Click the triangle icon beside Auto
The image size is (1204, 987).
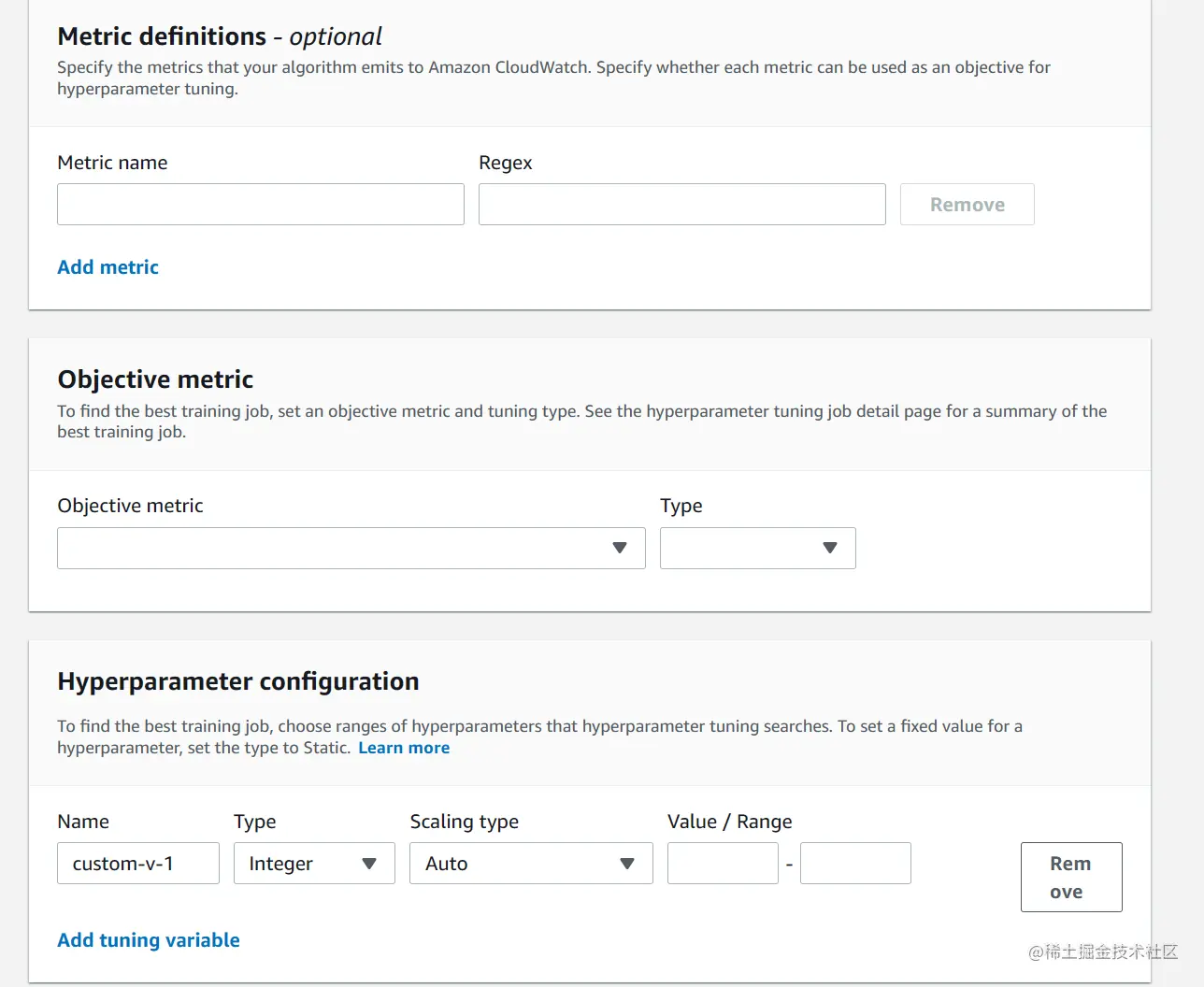click(627, 864)
